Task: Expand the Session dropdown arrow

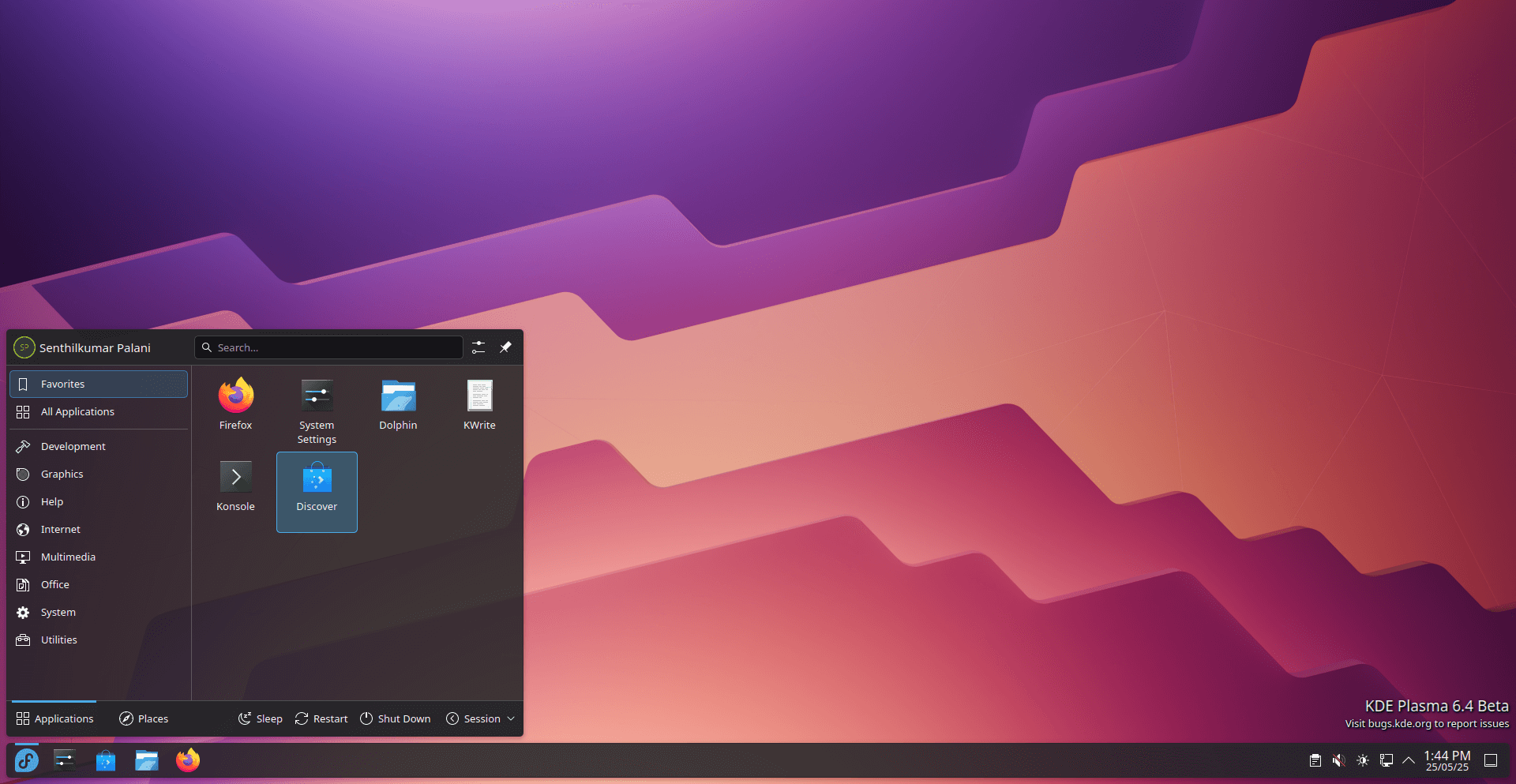Action: coord(511,718)
